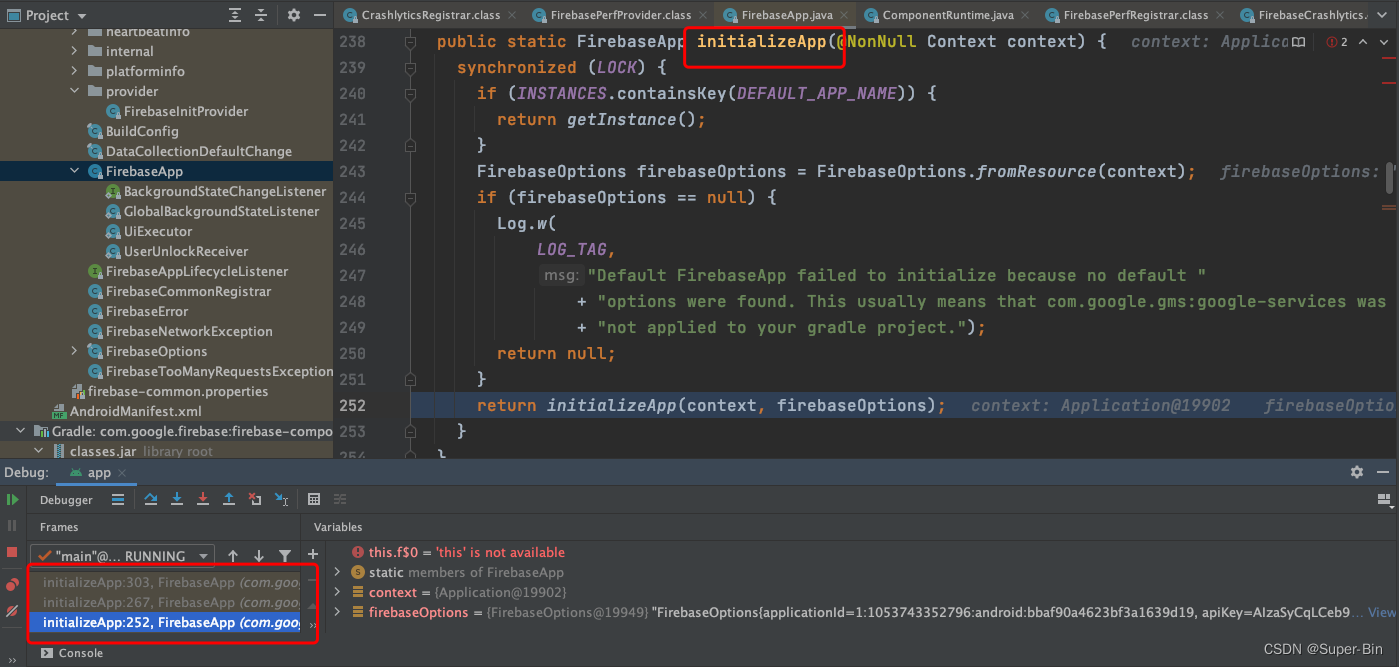Click the View link for firebaseOptions
The height and width of the screenshot is (667, 1399).
pyautogui.click(x=1381, y=612)
